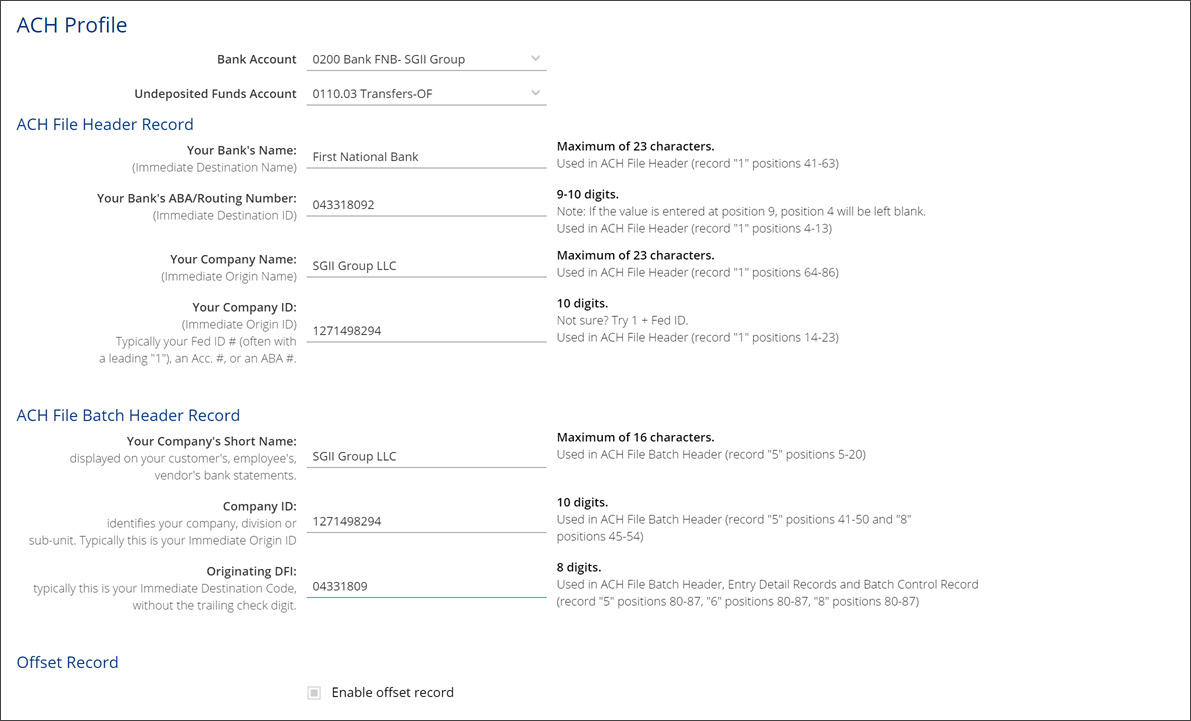Click 'record "1" positions 4-13' hint text
Image resolution: width=1191 pixels, height=721 pixels.
pos(762,228)
